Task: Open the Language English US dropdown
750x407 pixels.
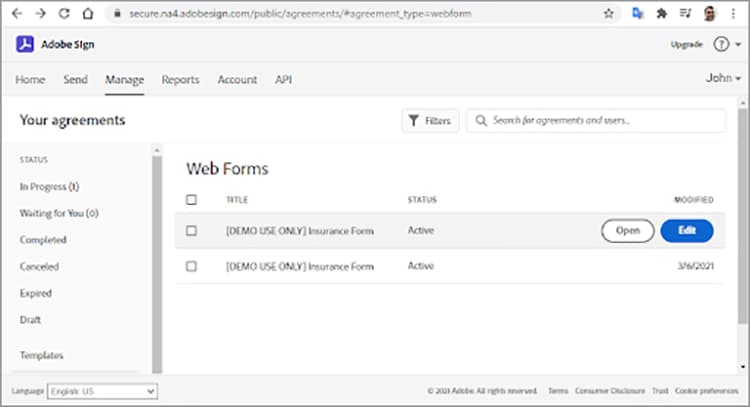Action: (102, 391)
